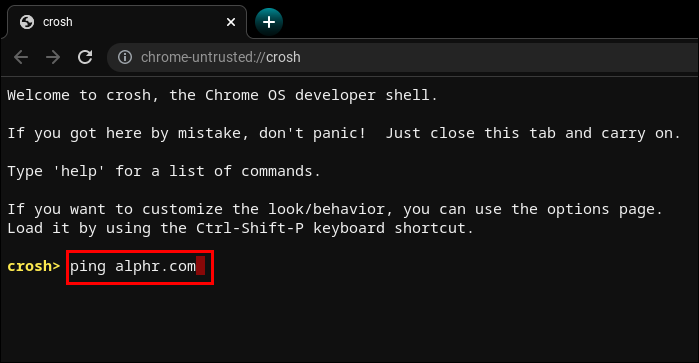This screenshot has width=699, height=363.
Task: Open a new tab with the plus button
Action: click(269, 22)
